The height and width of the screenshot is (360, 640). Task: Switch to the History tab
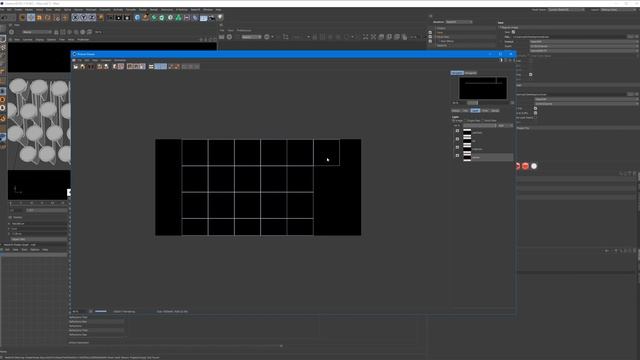coord(456,111)
